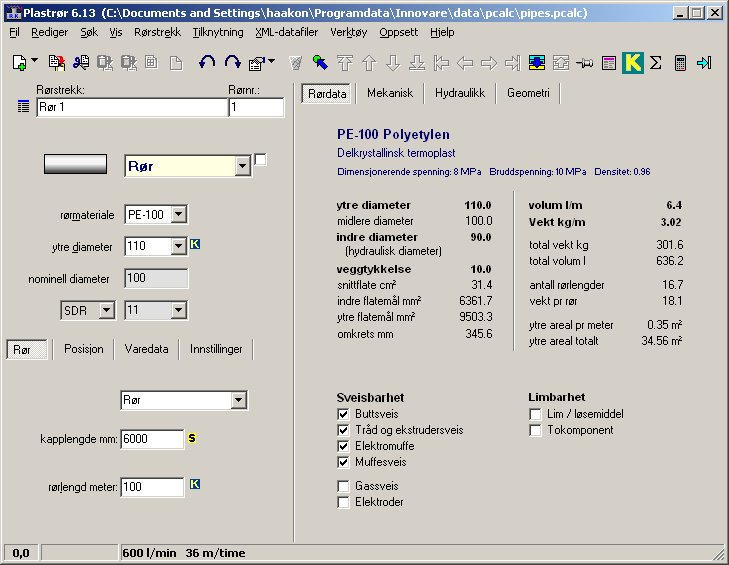Toggle the Buttsveis checkbox
The image size is (729, 565).
click(x=343, y=414)
